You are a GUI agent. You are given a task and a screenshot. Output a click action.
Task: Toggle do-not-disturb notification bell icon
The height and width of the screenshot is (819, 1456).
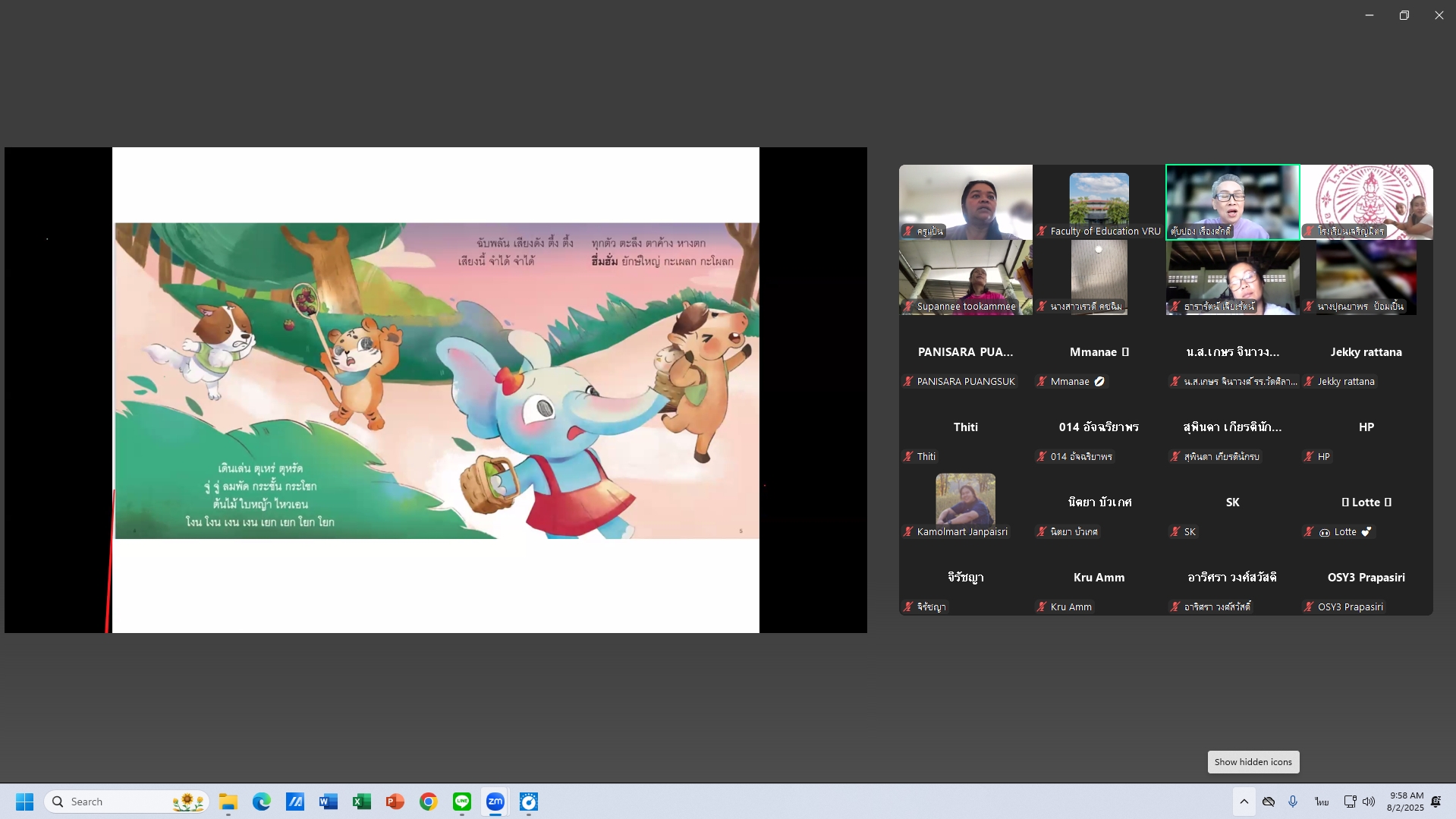pyautogui.click(x=1436, y=802)
